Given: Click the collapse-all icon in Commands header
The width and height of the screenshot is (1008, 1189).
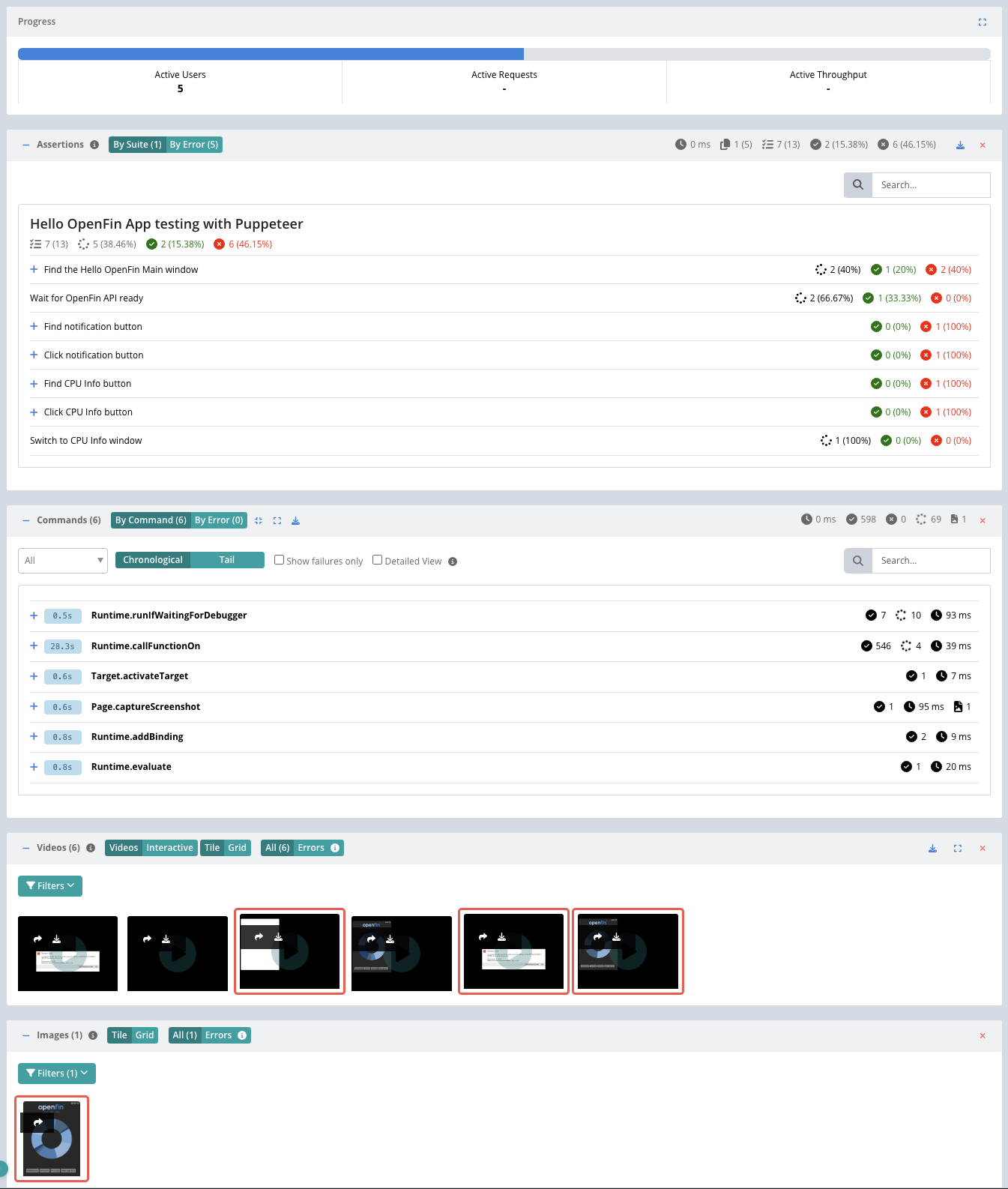Looking at the screenshot, I should 259,520.
